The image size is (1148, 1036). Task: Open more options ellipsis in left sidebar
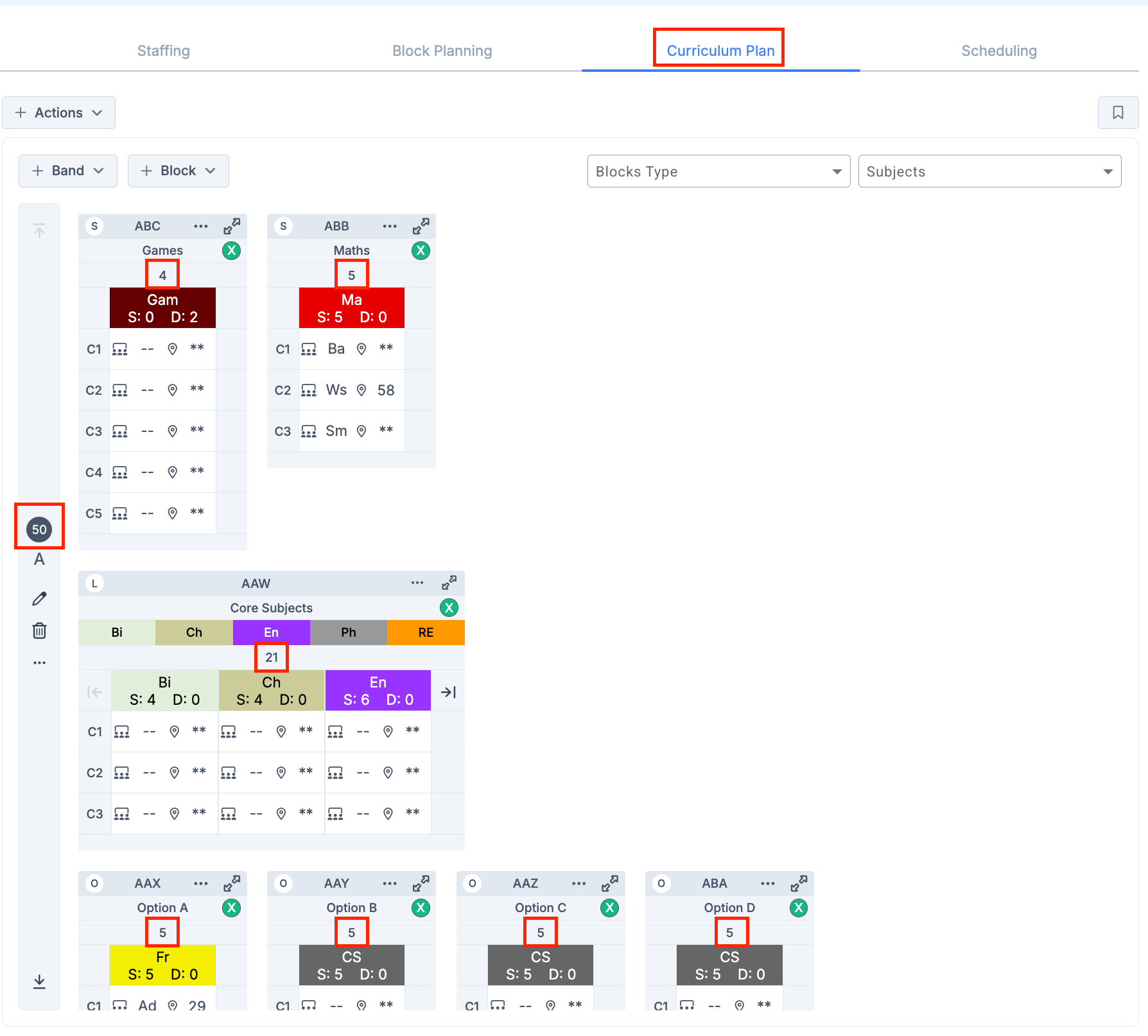coord(39,662)
